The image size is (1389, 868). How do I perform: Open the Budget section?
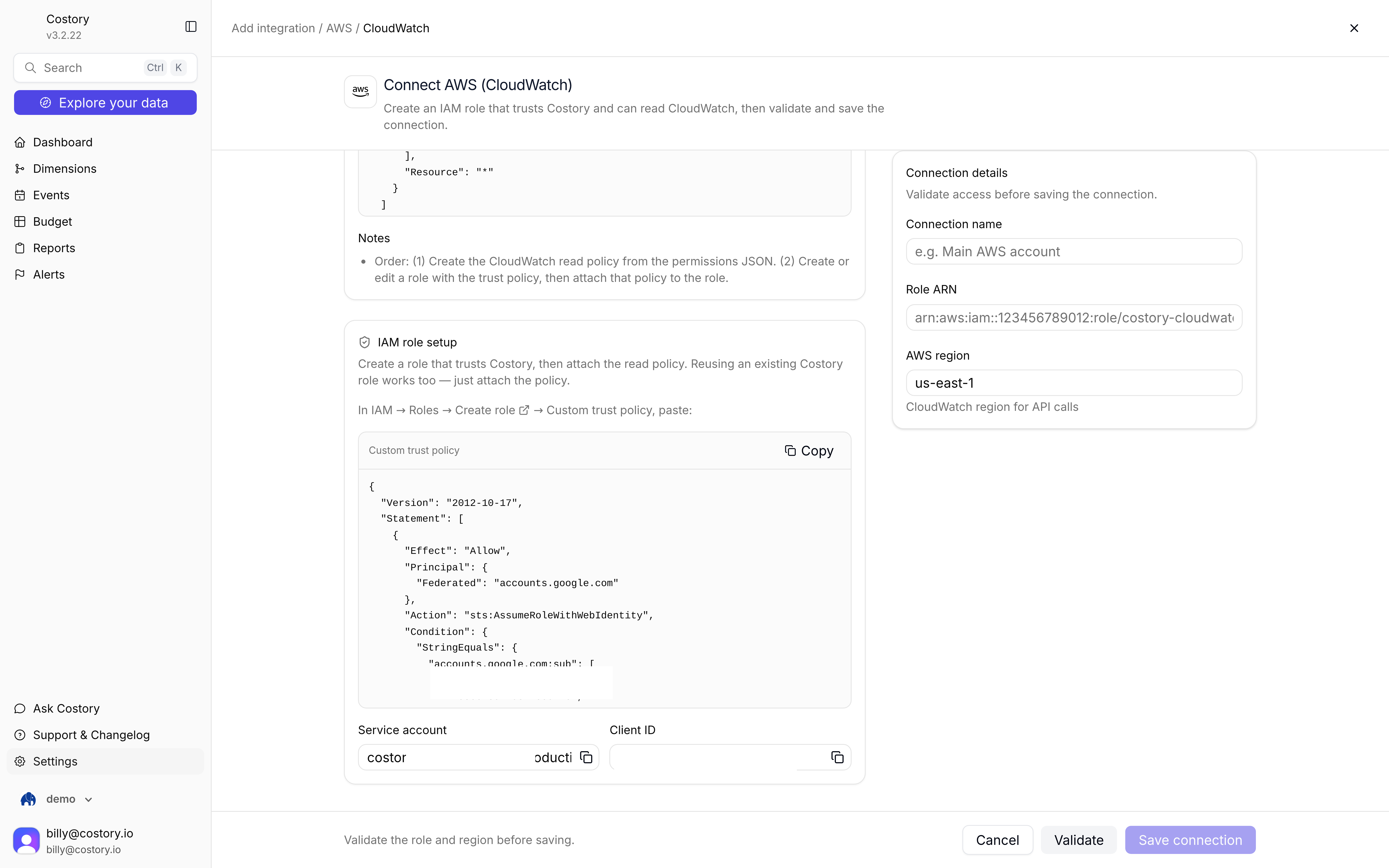tap(106, 222)
